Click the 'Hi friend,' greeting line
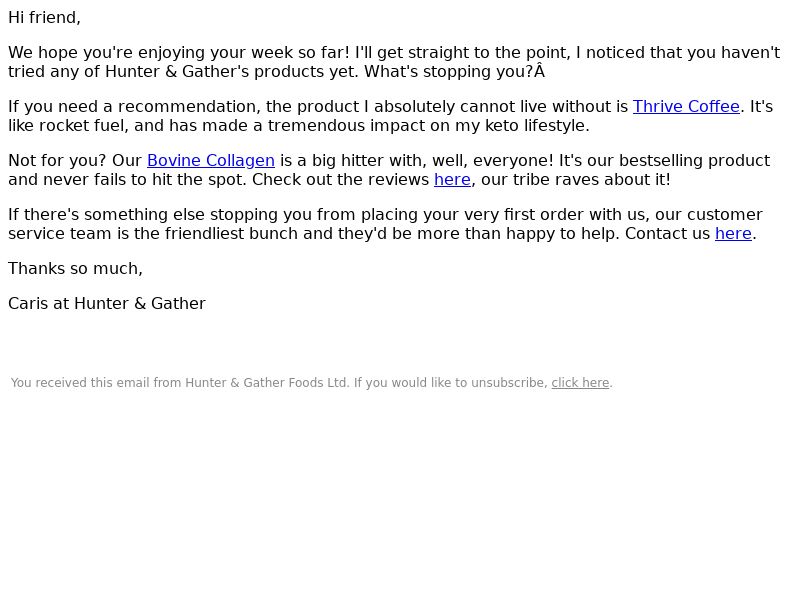The image size is (800, 600). (44, 18)
